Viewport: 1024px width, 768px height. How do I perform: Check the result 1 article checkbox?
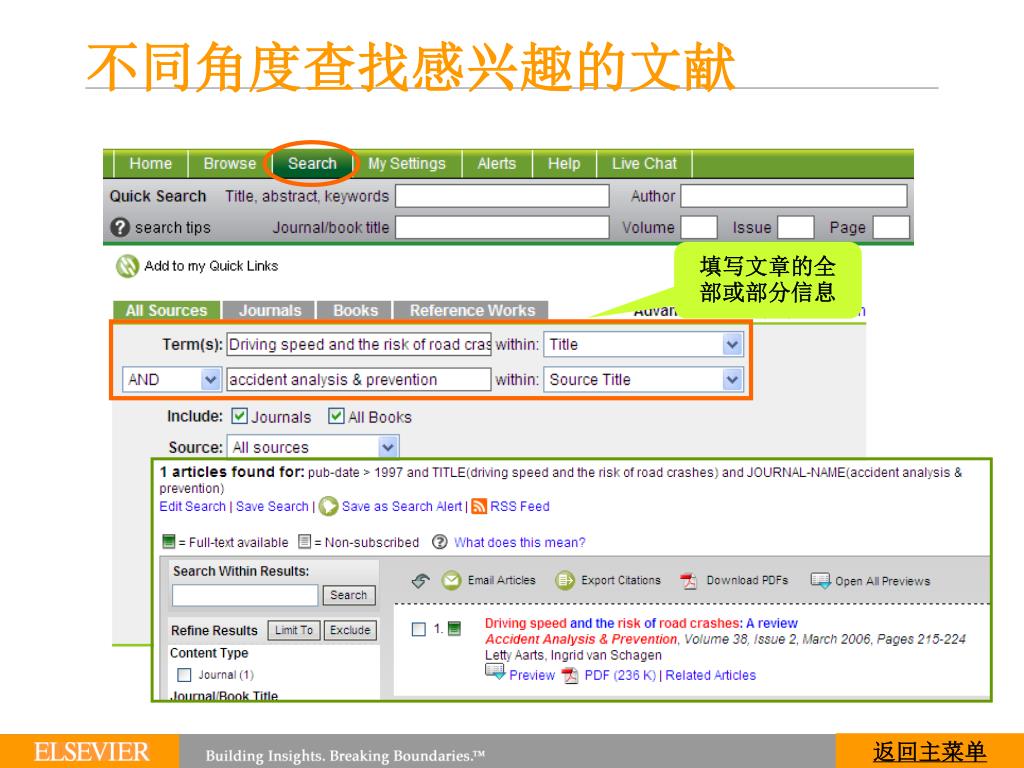tap(419, 629)
